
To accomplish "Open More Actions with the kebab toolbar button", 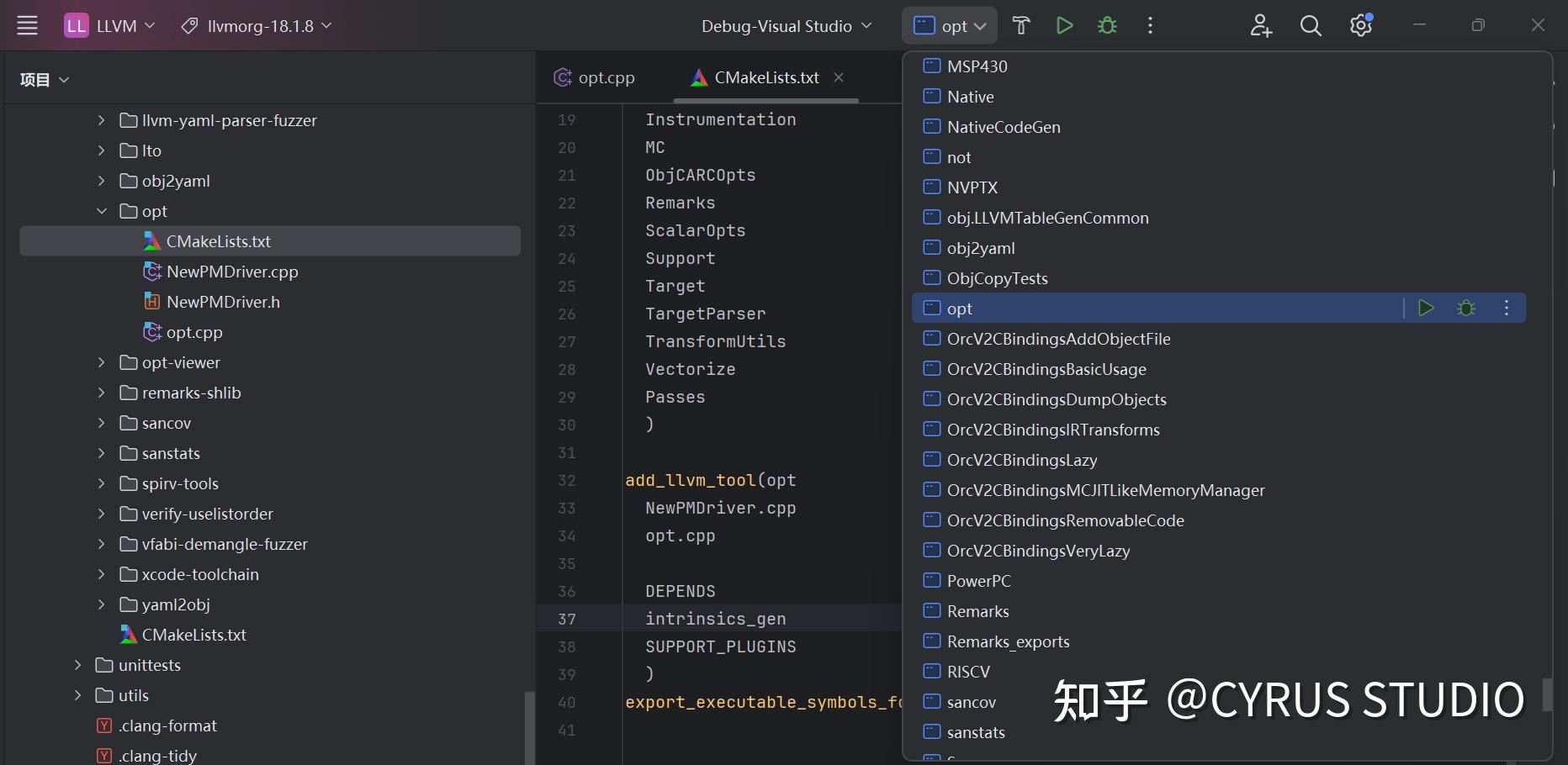I will click(x=1149, y=25).
